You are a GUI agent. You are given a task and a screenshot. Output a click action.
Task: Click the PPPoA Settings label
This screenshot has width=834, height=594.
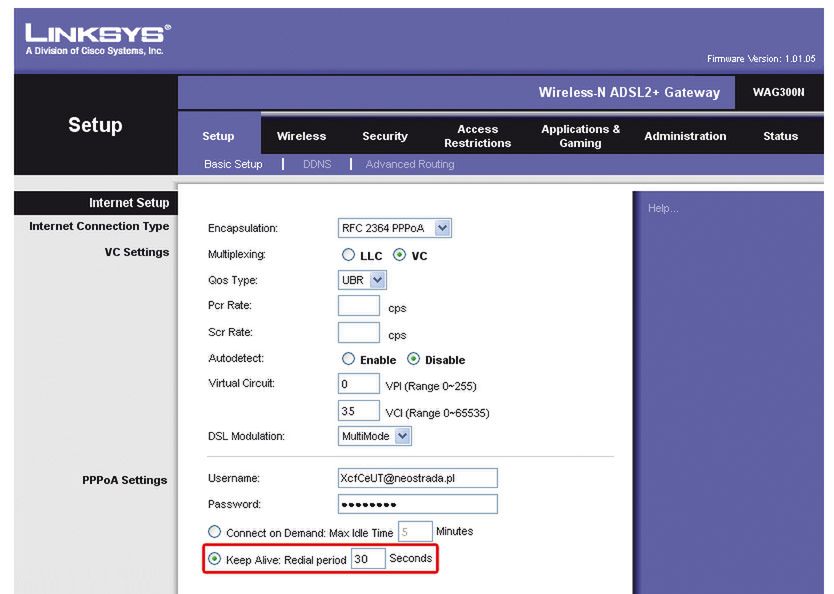(x=124, y=480)
